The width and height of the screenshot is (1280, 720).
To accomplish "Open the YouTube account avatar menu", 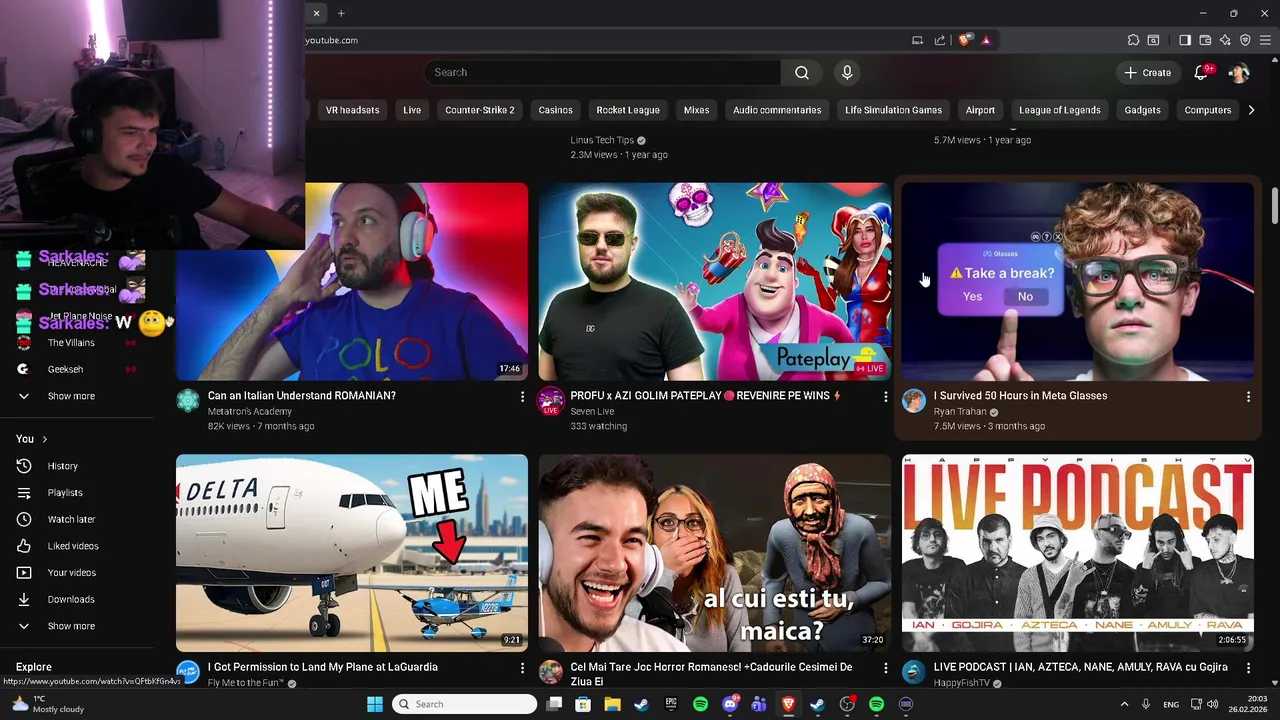I will [x=1238, y=72].
